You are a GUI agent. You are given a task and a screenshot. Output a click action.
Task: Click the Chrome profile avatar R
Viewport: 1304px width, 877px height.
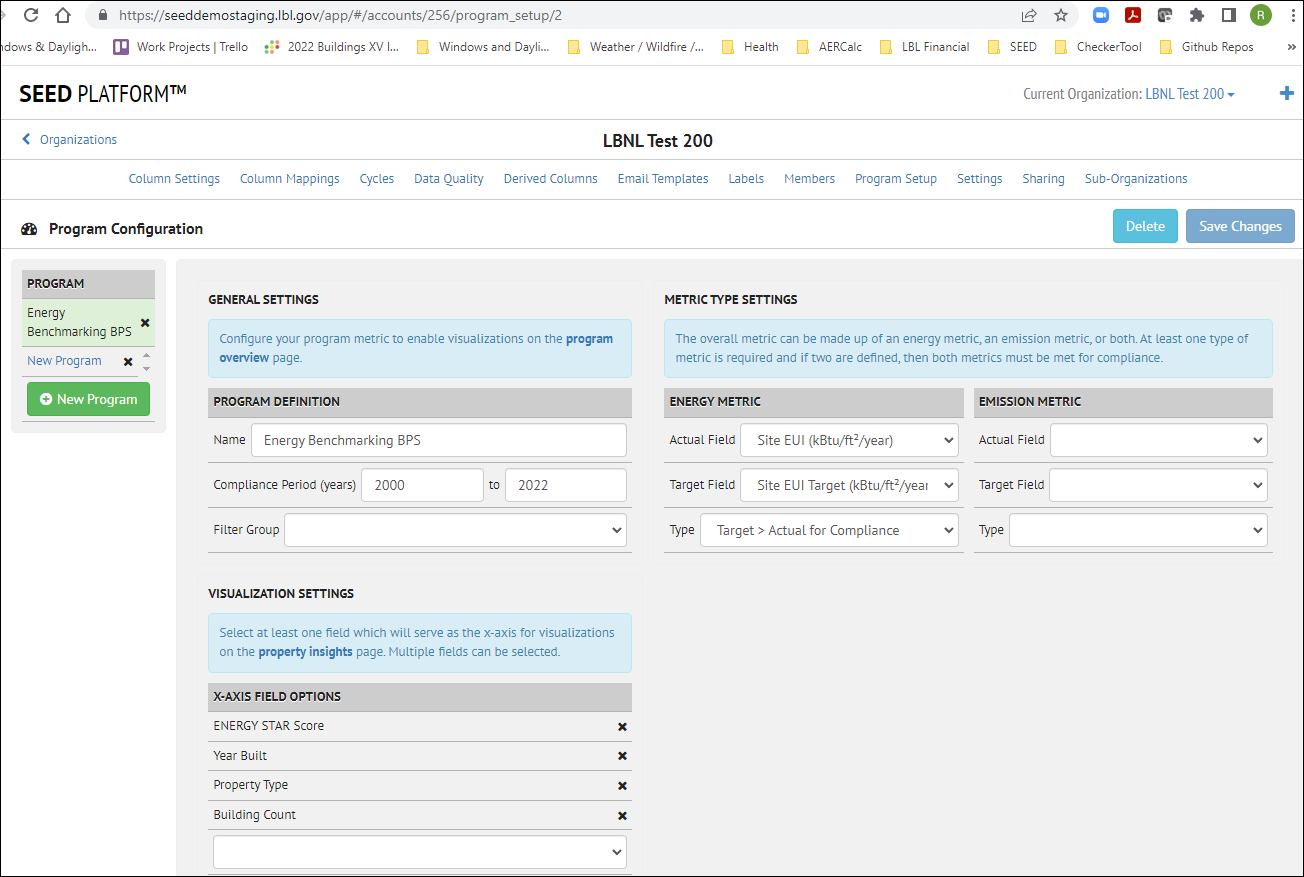1260,15
